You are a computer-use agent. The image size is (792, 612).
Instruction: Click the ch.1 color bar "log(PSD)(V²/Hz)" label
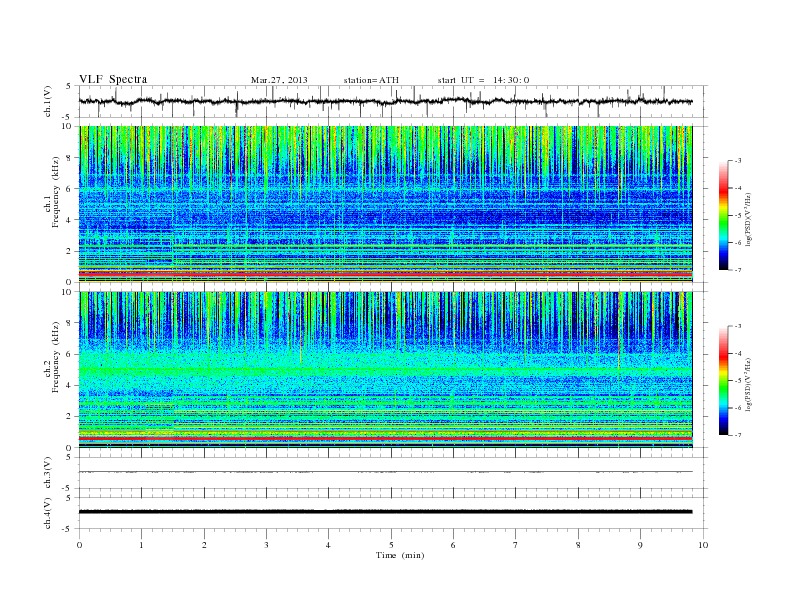[749, 219]
